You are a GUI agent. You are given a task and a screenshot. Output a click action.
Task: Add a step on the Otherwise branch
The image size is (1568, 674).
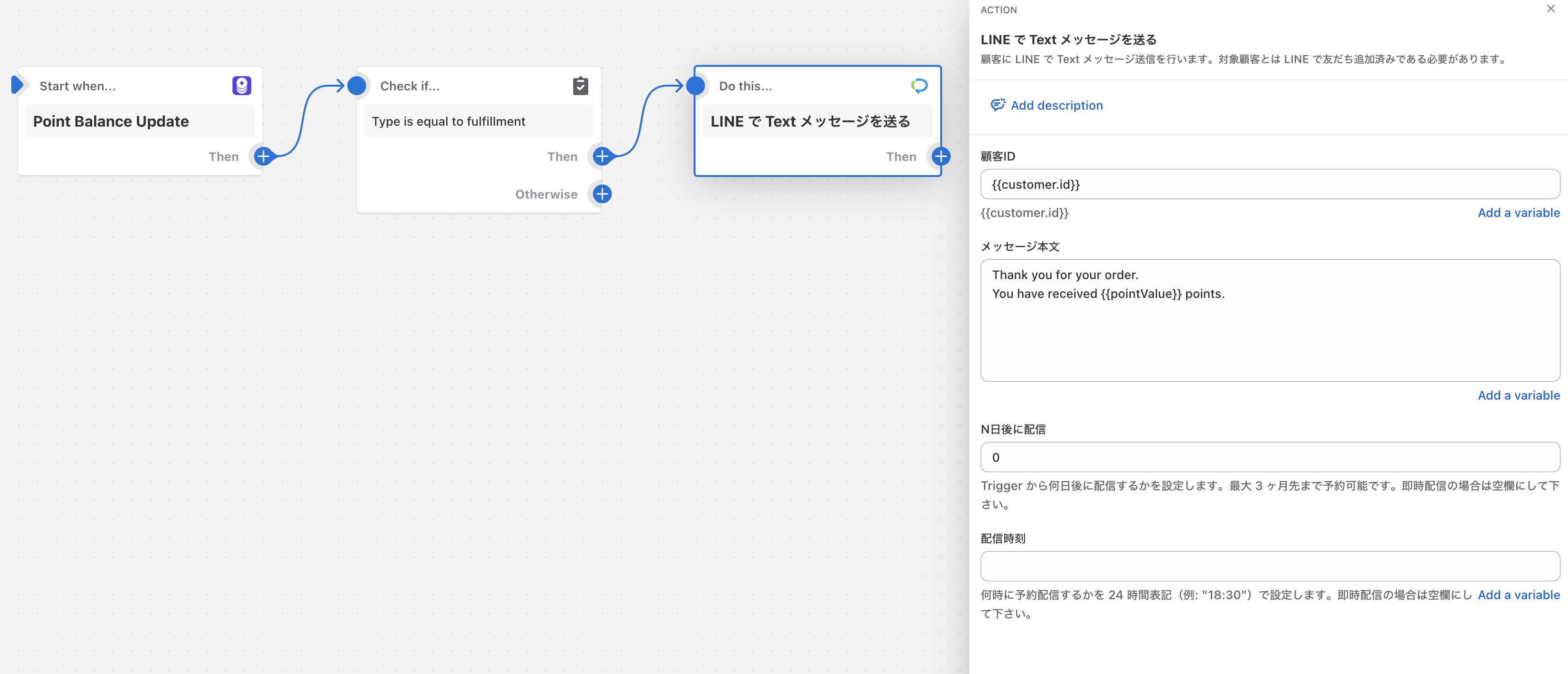pos(601,194)
